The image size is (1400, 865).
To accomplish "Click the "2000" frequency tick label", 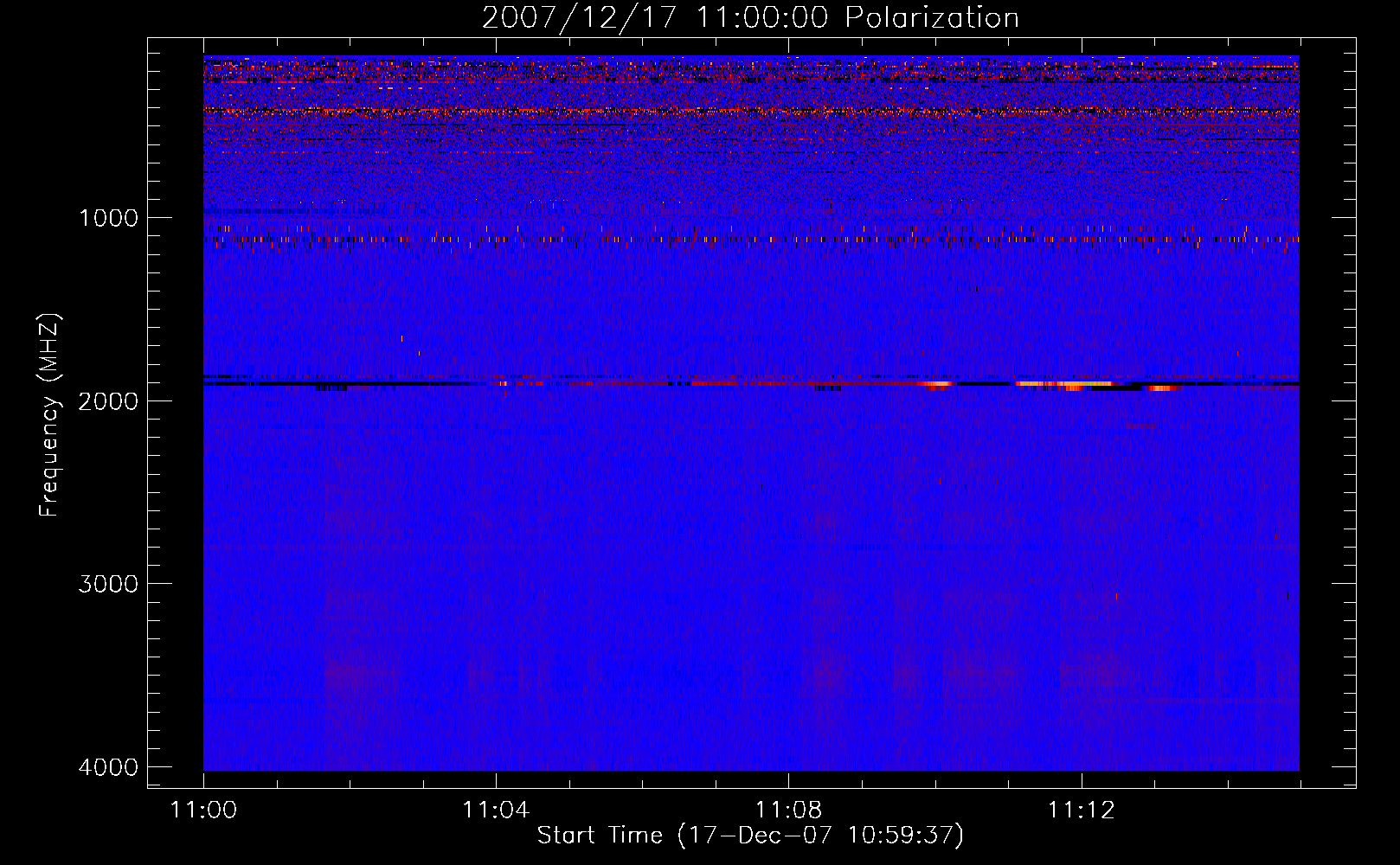I will click(x=108, y=400).
